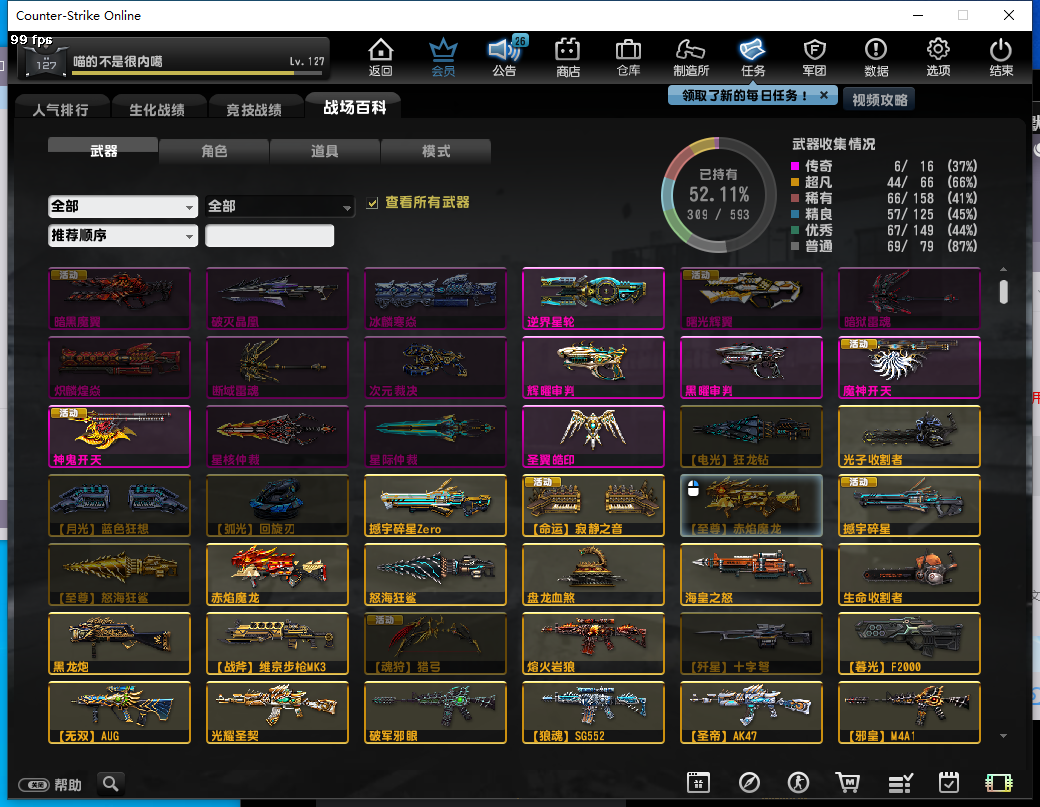Image resolution: width=1040 pixels, height=807 pixels.
Task: Expand the first 全部 category dropdown
Action: click(x=123, y=206)
